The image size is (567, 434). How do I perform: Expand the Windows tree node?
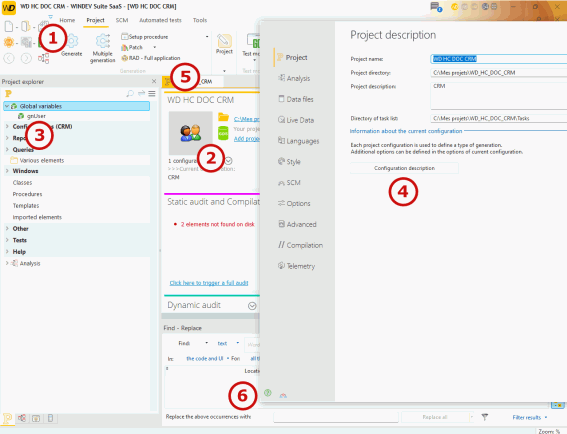click(7, 171)
